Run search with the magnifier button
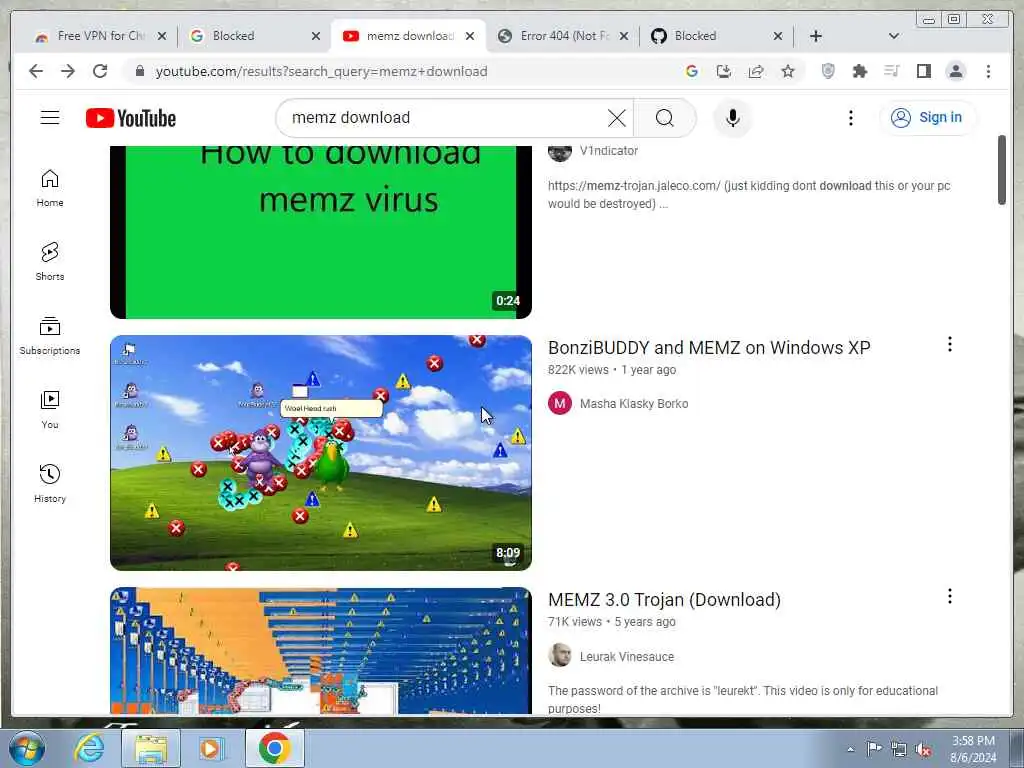Image resolution: width=1024 pixels, height=768 pixels. 665,118
